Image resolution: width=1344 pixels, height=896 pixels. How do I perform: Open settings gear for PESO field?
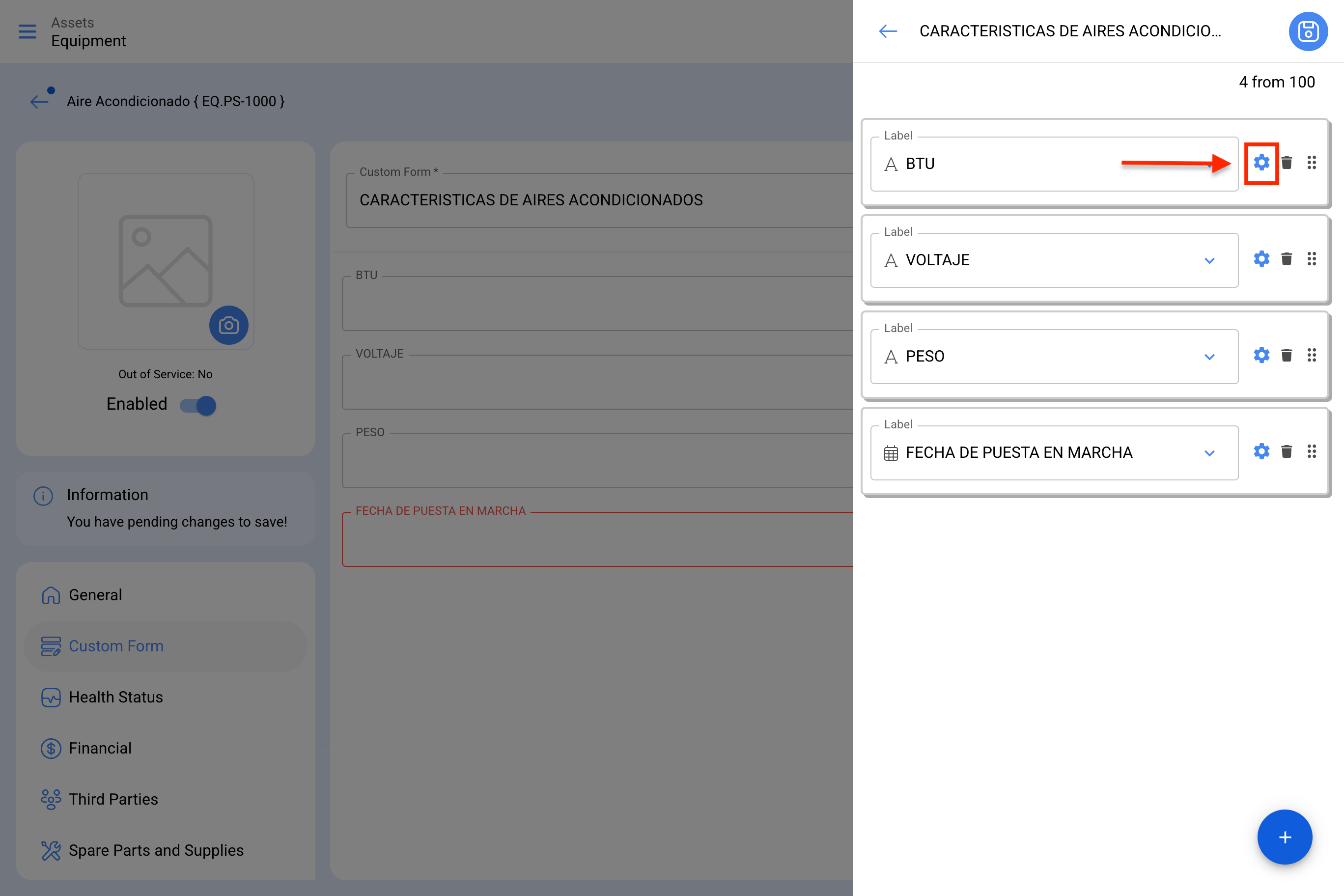point(1261,356)
